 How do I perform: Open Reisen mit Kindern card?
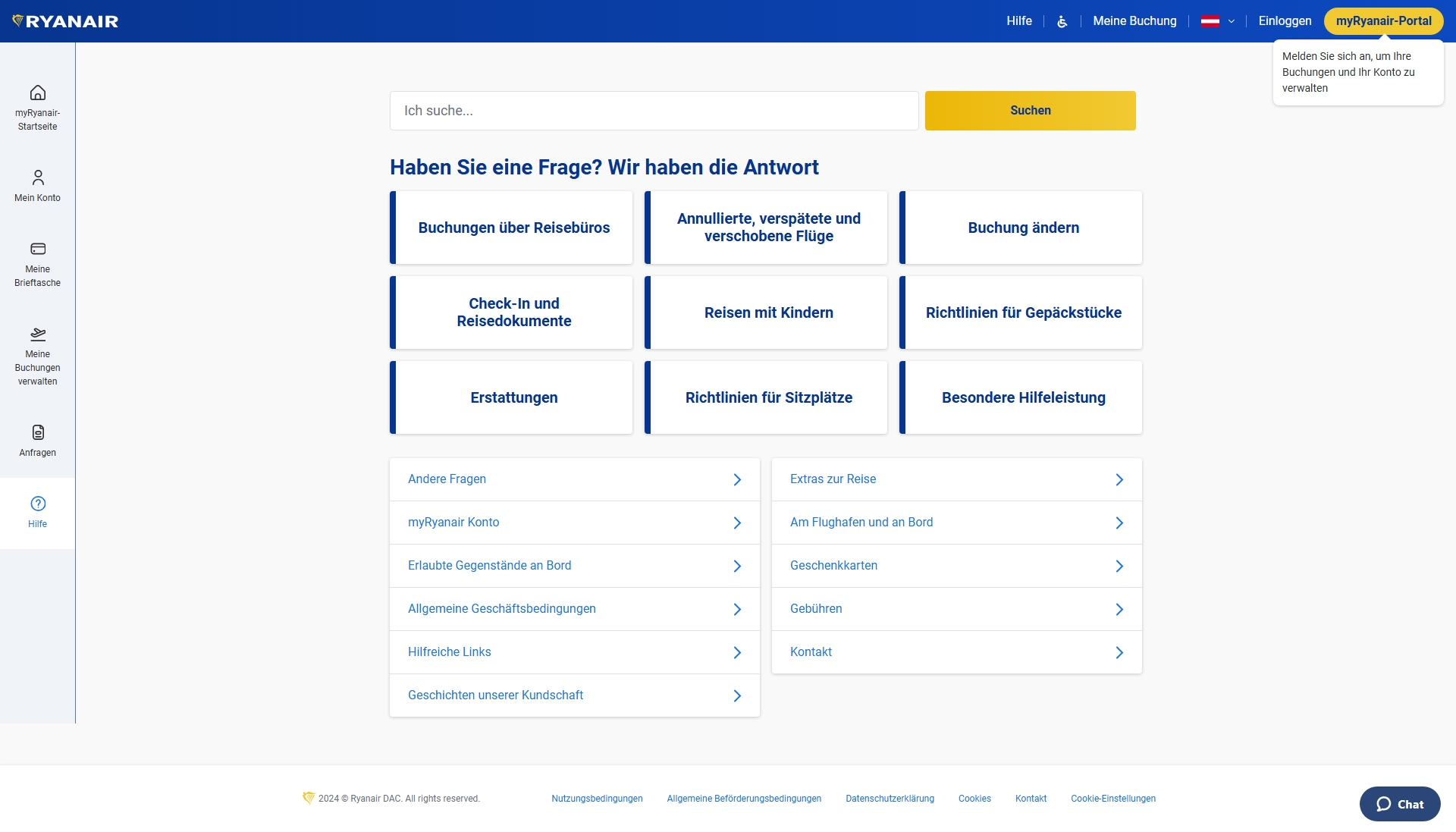[x=766, y=312]
